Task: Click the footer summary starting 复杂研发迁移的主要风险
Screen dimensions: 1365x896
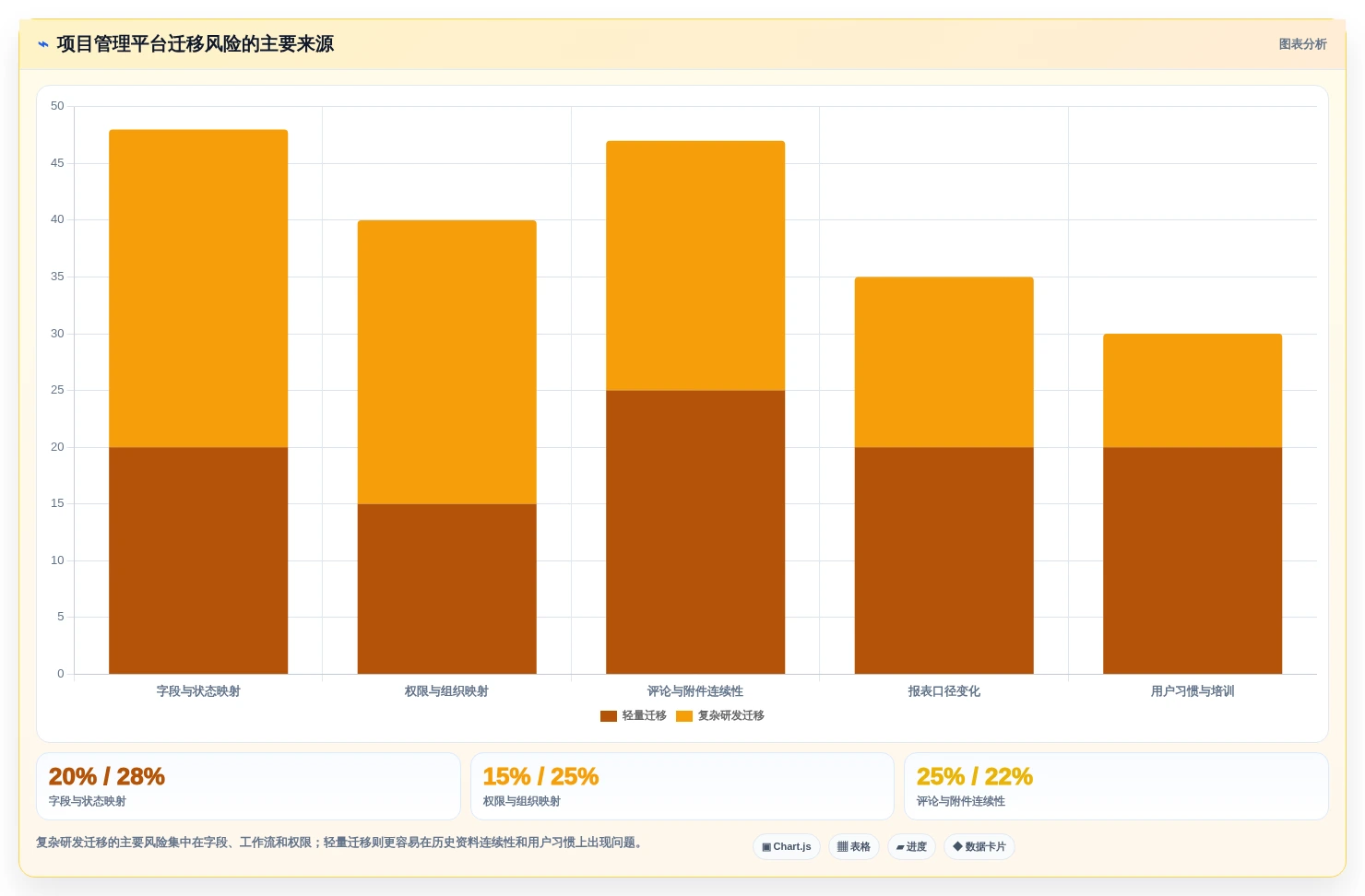Action: point(339,843)
